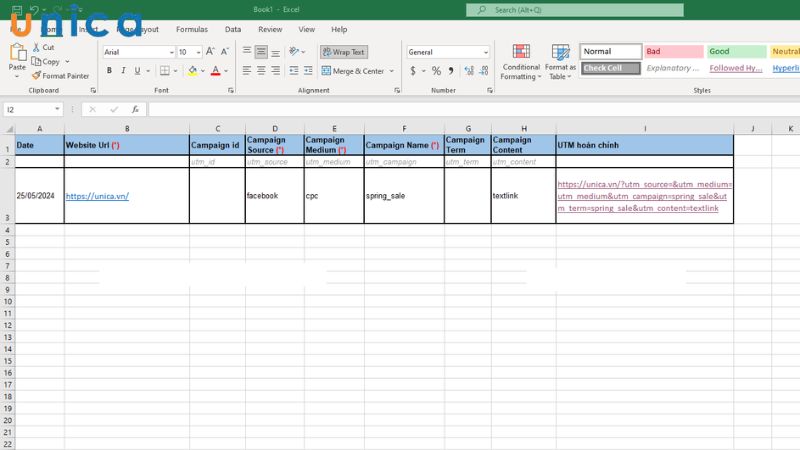The height and width of the screenshot is (450, 800).
Task: Open the https://unica.vn/ link in cell B3
Action: coord(97,196)
